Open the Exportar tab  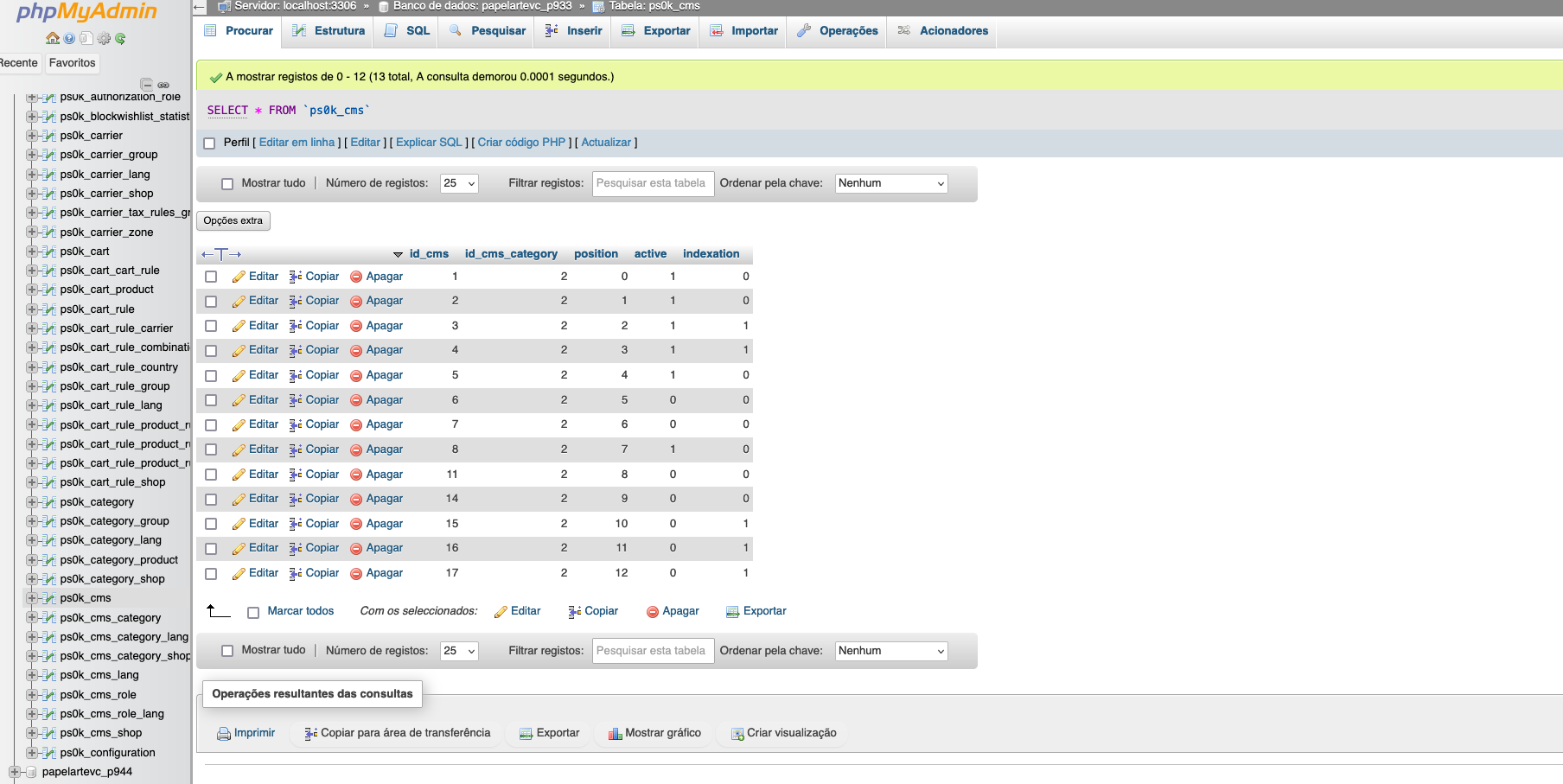[656, 31]
